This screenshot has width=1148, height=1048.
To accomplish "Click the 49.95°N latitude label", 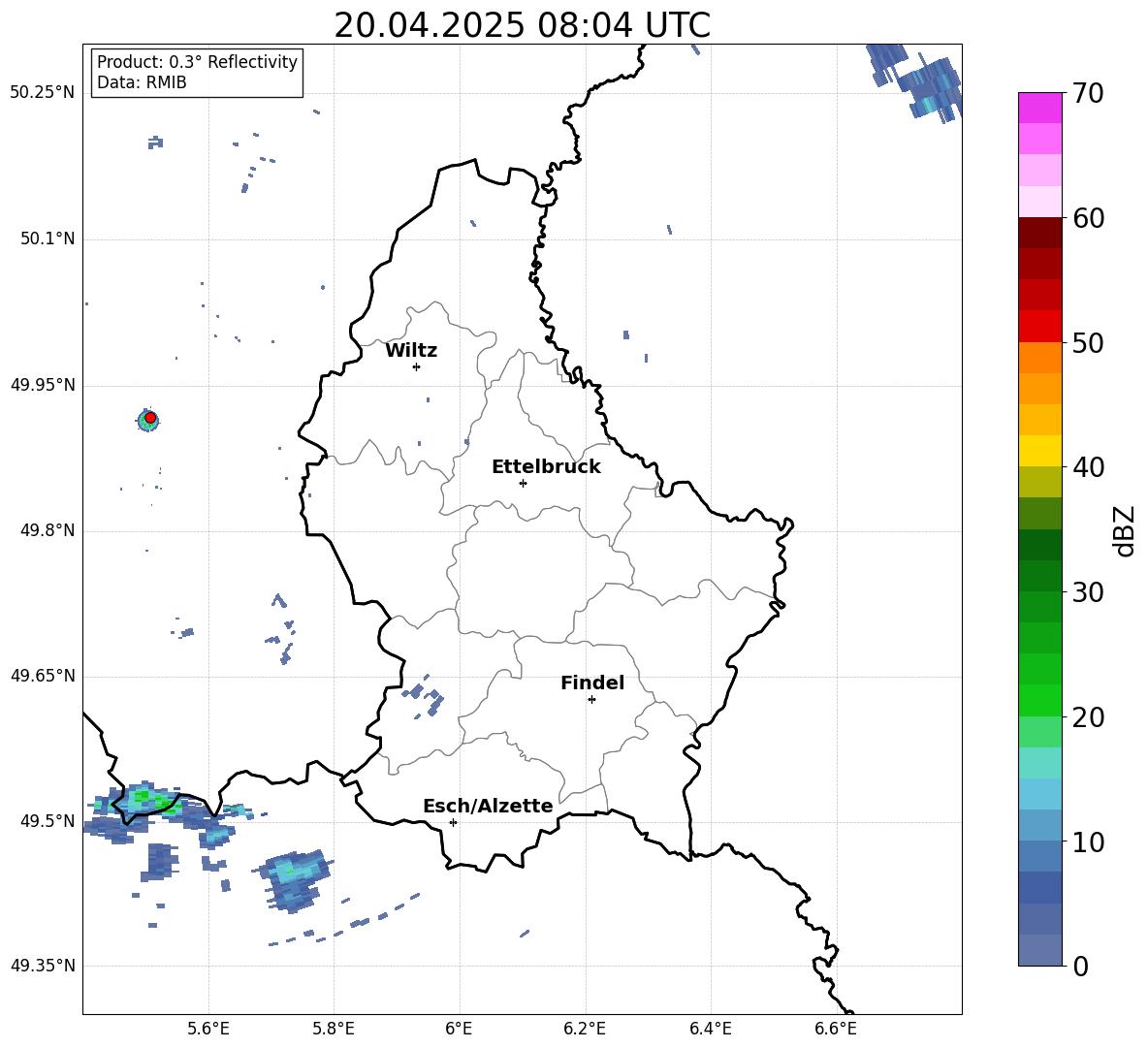I will [x=43, y=385].
